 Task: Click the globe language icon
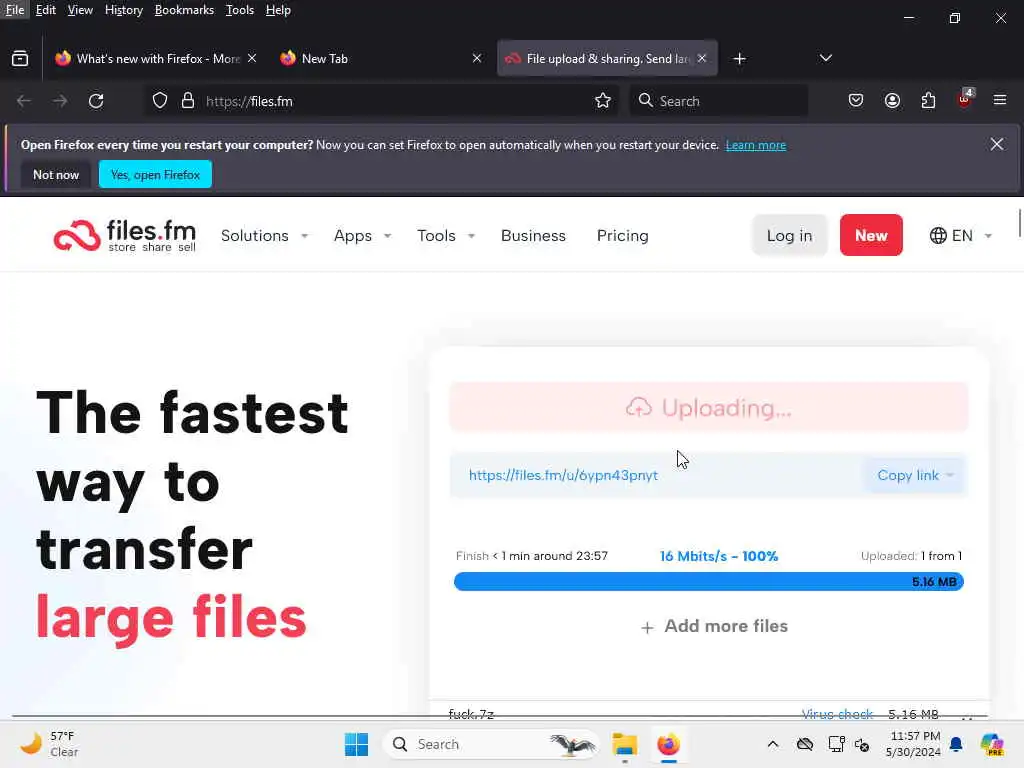pyautogui.click(x=938, y=236)
